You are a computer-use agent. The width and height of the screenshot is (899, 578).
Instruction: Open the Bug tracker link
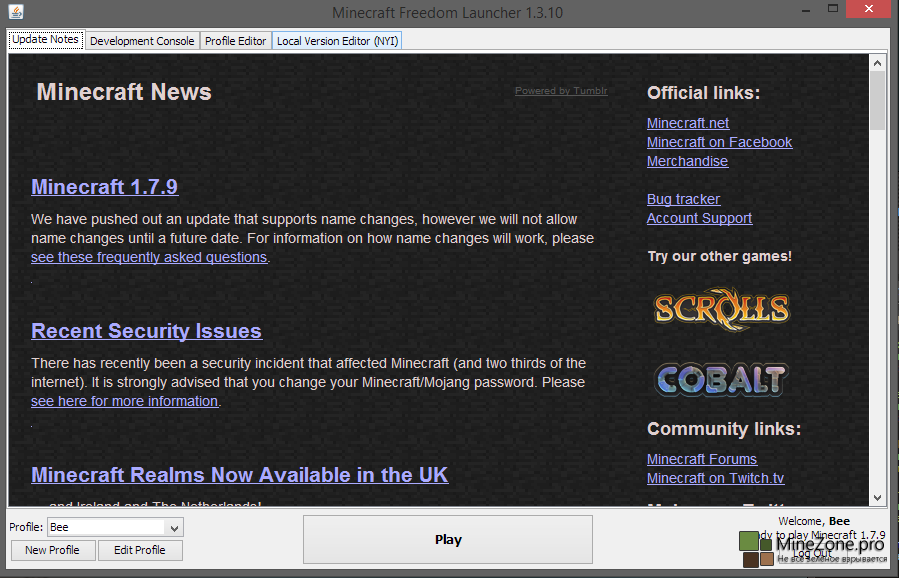(683, 199)
